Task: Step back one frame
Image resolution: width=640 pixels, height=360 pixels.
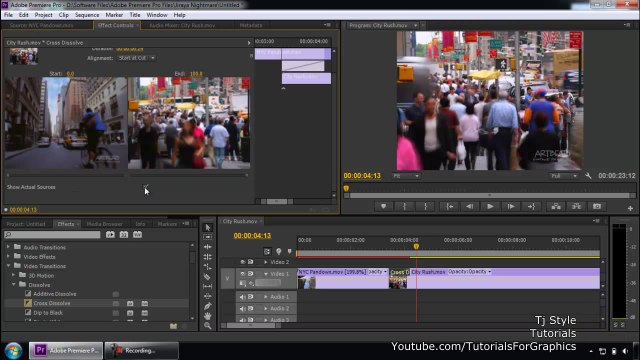Action: (x=470, y=207)
